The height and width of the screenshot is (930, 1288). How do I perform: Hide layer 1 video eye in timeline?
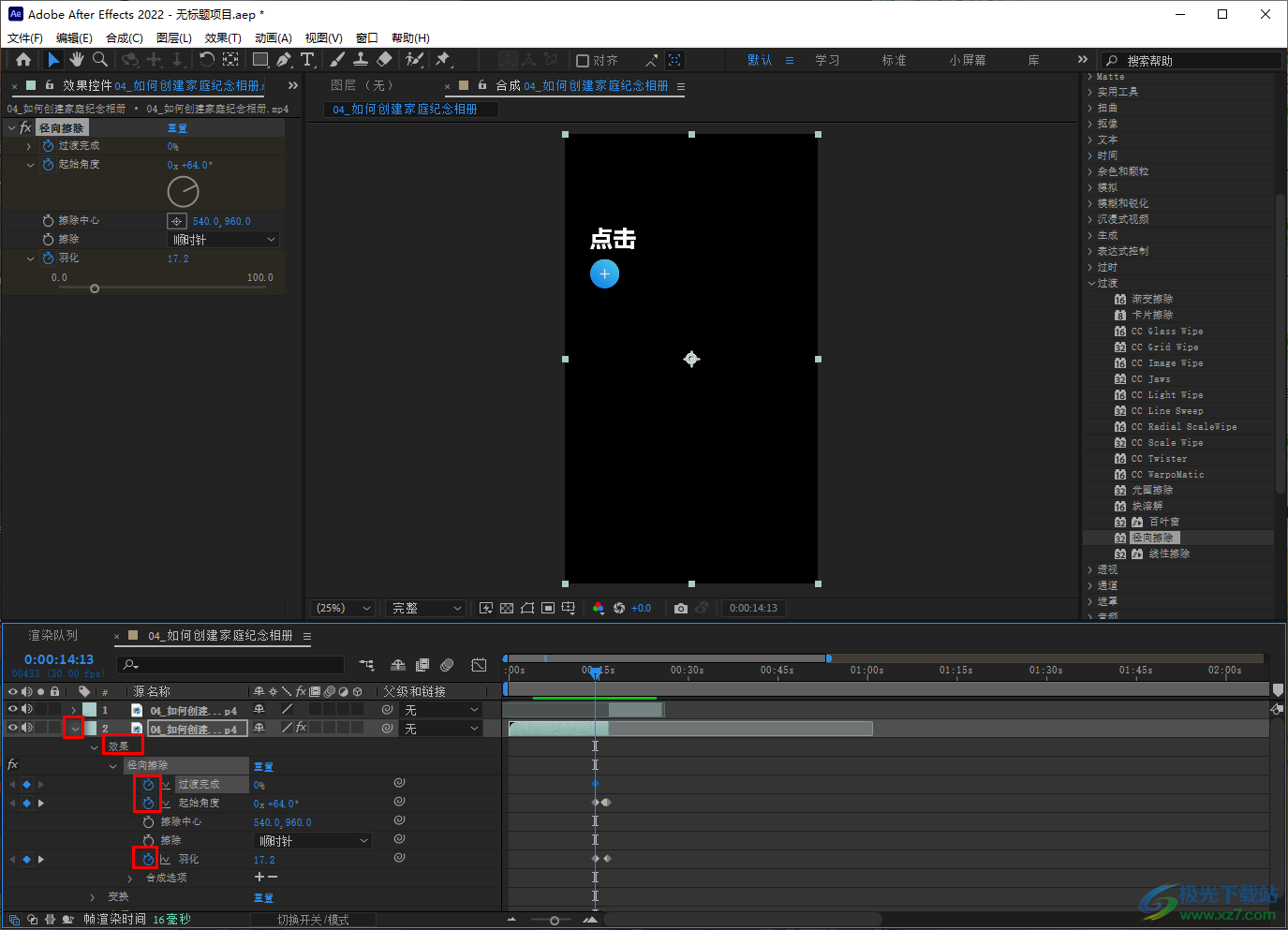tap(13, 710)
